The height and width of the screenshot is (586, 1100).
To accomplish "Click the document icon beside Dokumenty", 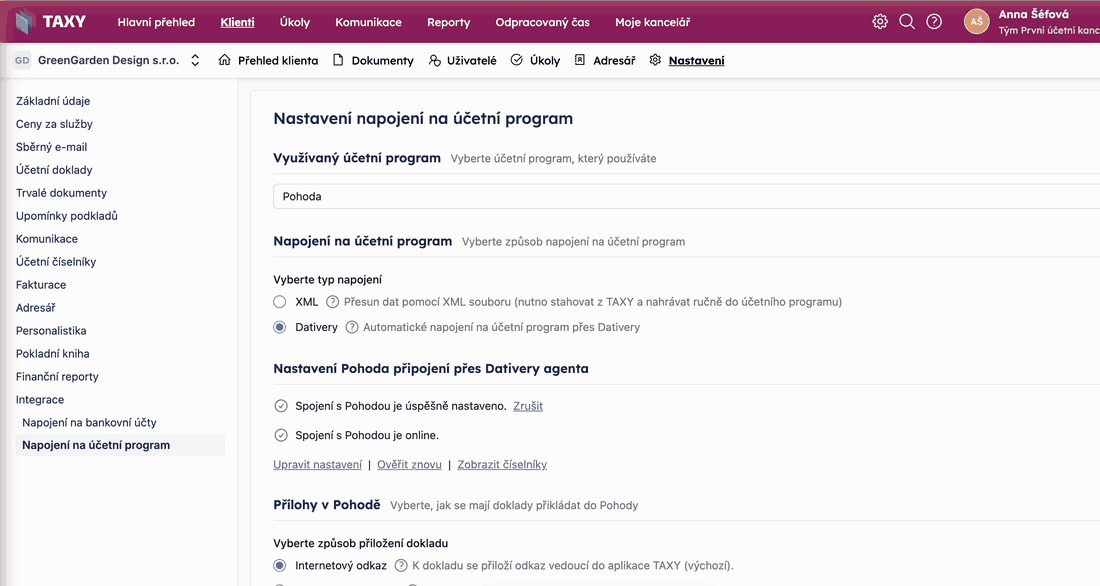I will pyautogui.click(x=338, y=60).
